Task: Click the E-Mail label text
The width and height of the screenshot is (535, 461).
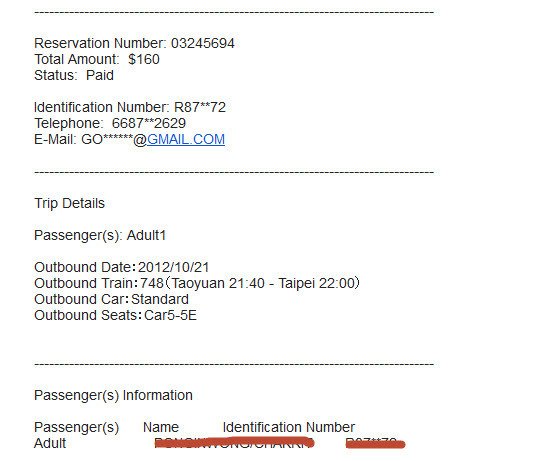Action: pyautogui.click(x=55, y=139)
